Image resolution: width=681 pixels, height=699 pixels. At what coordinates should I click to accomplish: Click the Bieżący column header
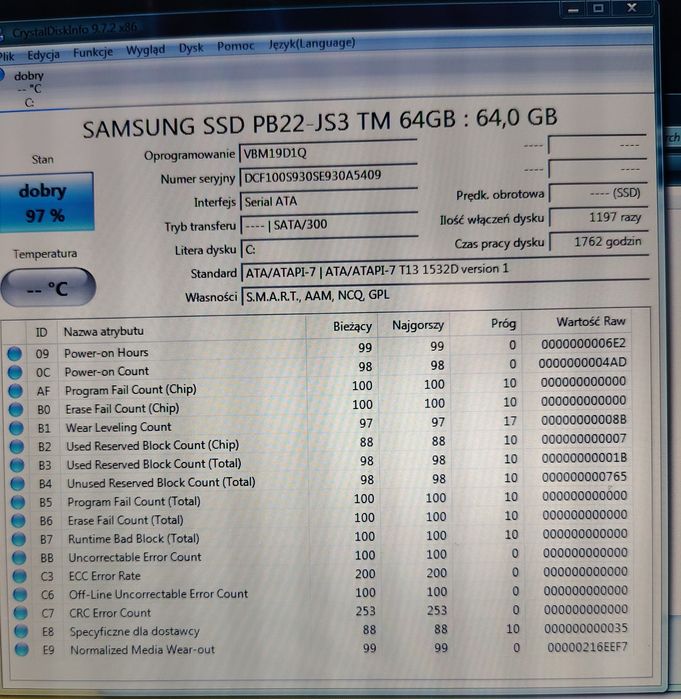point(342,327)
